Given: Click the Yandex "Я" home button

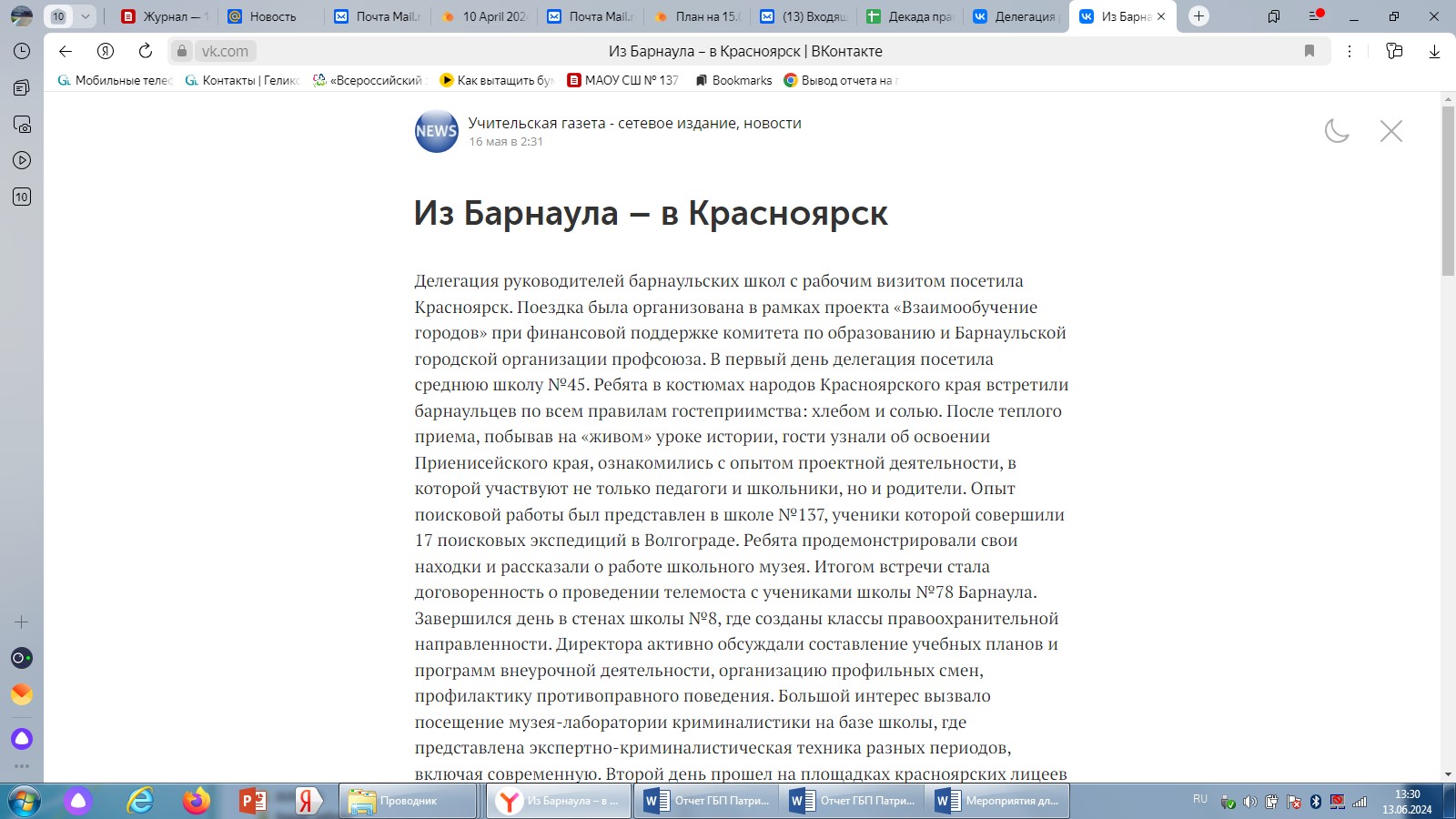Looking at the screenshot, I should (106, 51).
